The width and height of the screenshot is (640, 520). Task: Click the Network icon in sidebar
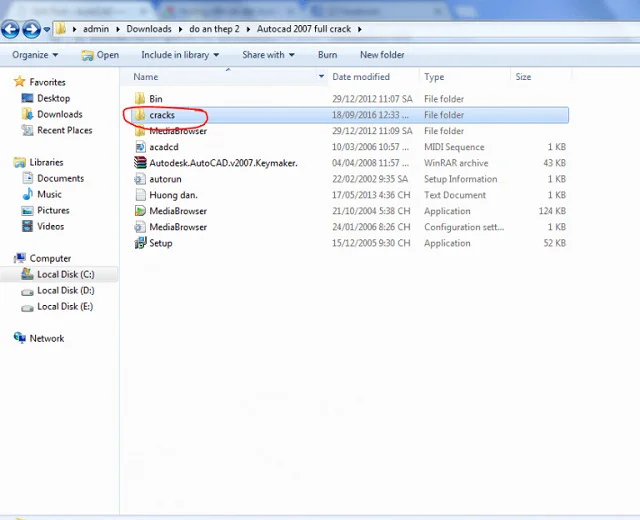point(19,338)
